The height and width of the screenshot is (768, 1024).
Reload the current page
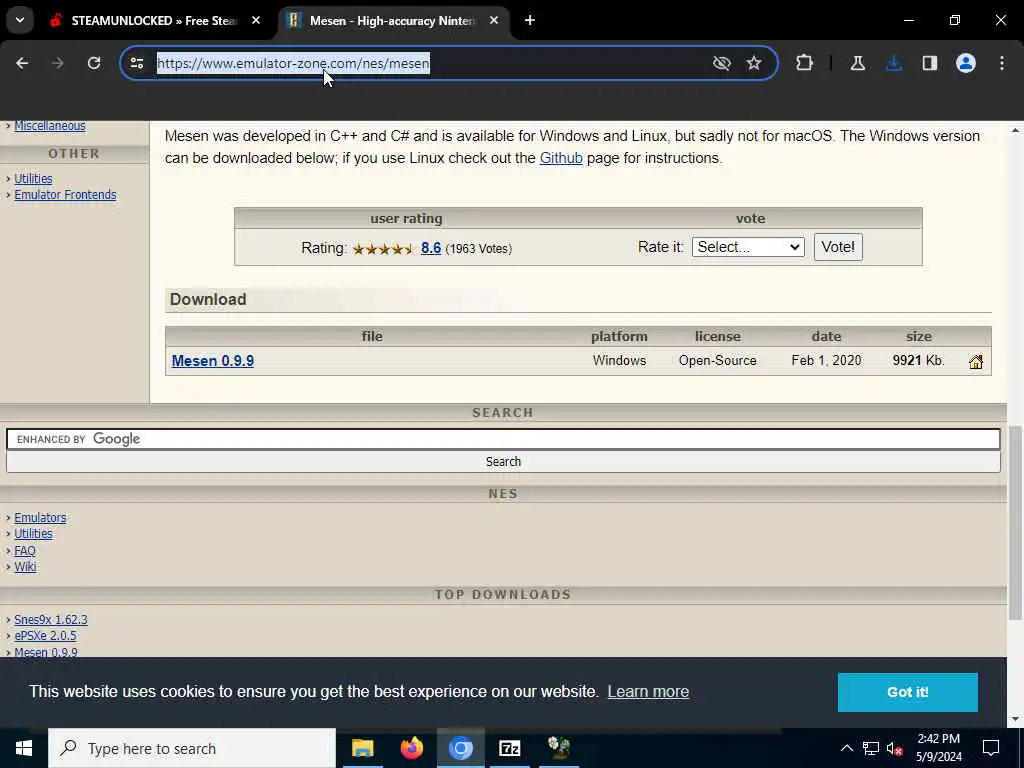(94, 63)
